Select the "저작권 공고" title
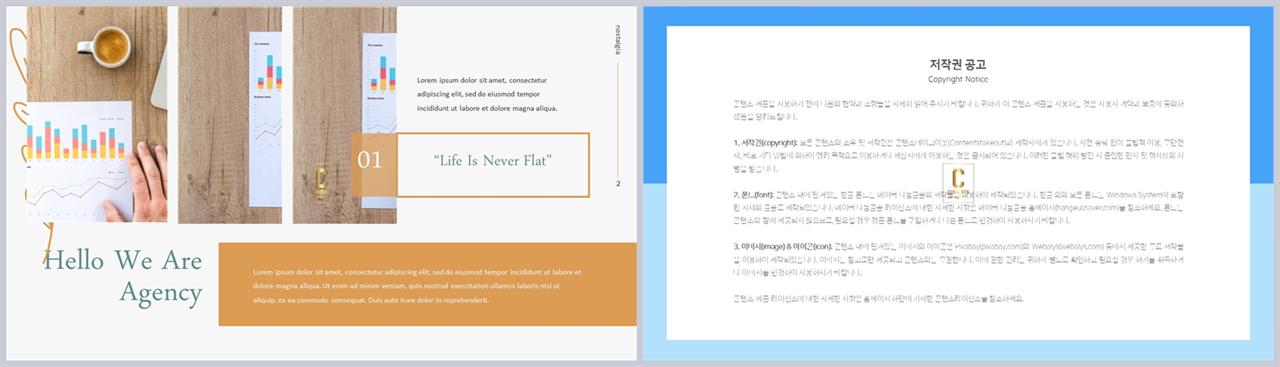This screenshot has width=1280, height=367. (x=958, y=64)
